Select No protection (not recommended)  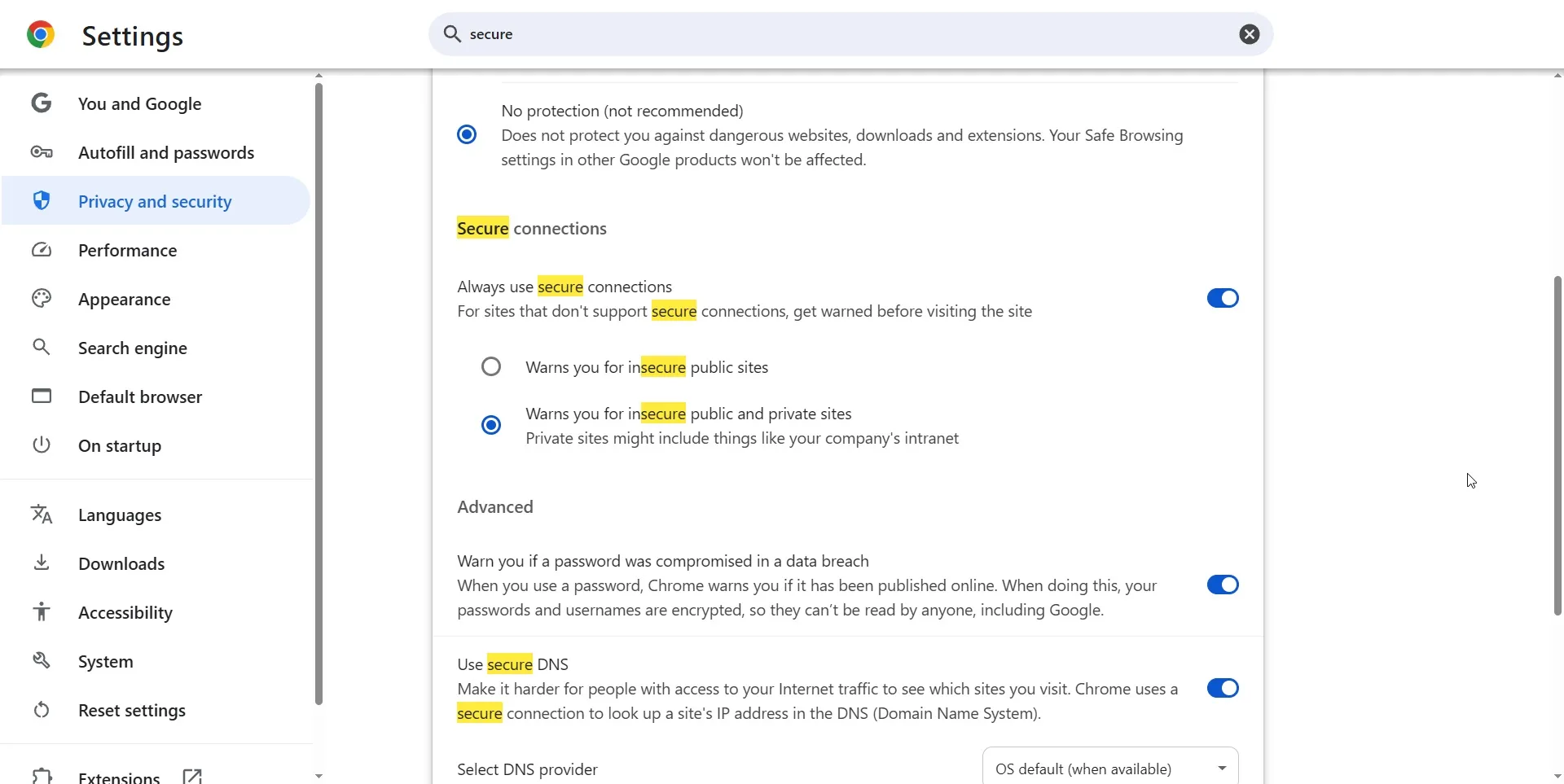point(466,134)
